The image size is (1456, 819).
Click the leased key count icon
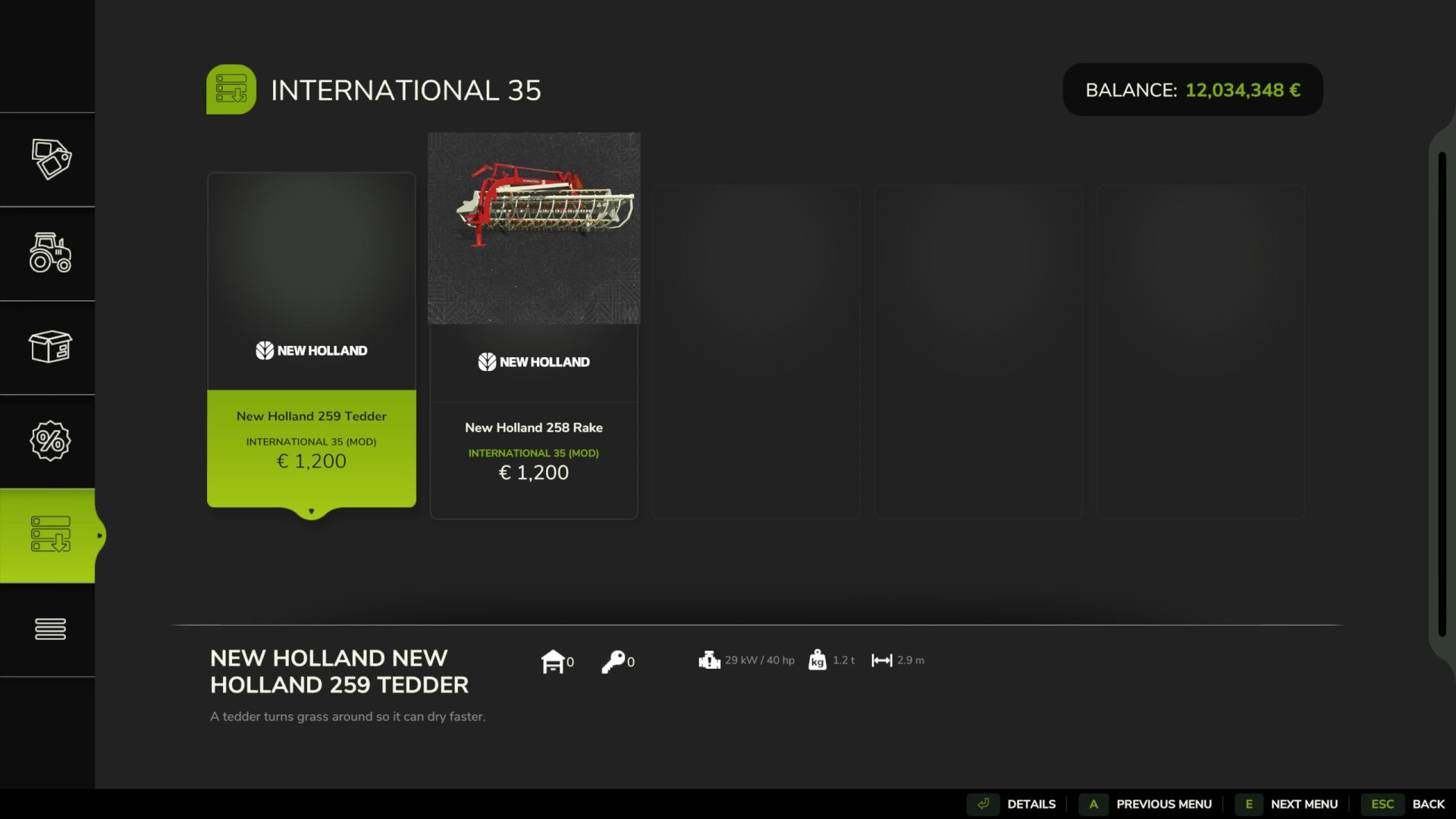click(x=613, y=661)
